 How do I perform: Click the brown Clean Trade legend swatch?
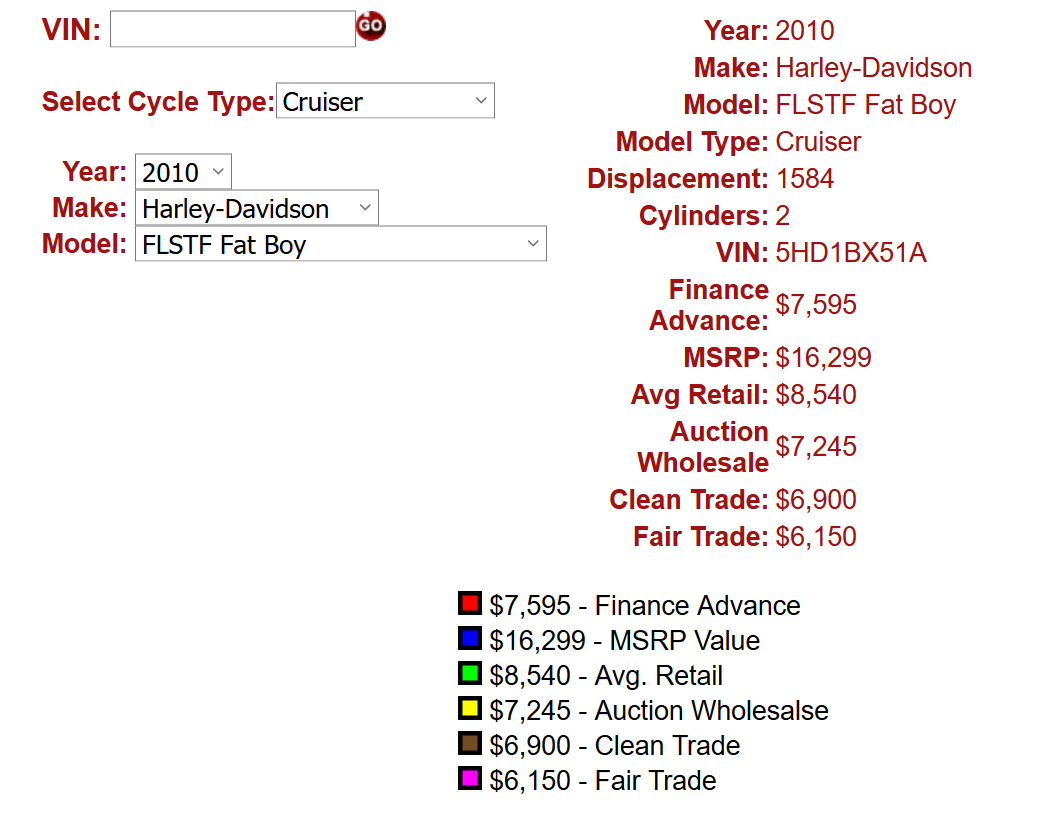coord(470,744)
